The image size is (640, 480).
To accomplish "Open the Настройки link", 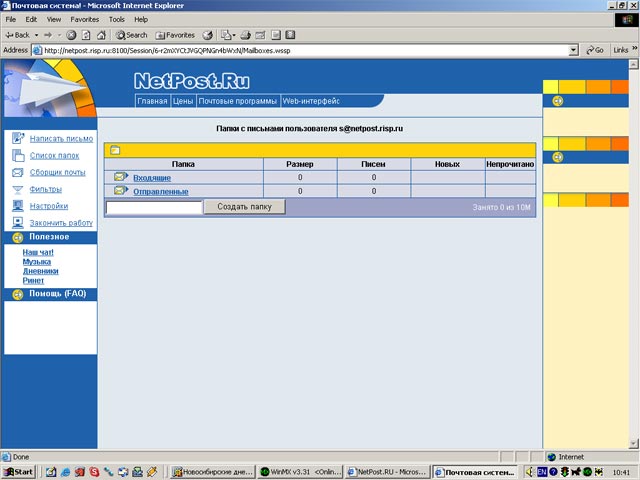I will click(49, 206).
